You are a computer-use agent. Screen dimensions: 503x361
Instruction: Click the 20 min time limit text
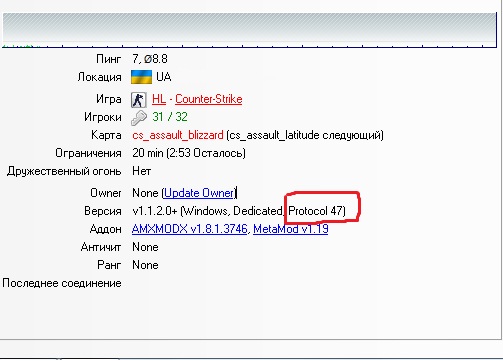[148, 153]
